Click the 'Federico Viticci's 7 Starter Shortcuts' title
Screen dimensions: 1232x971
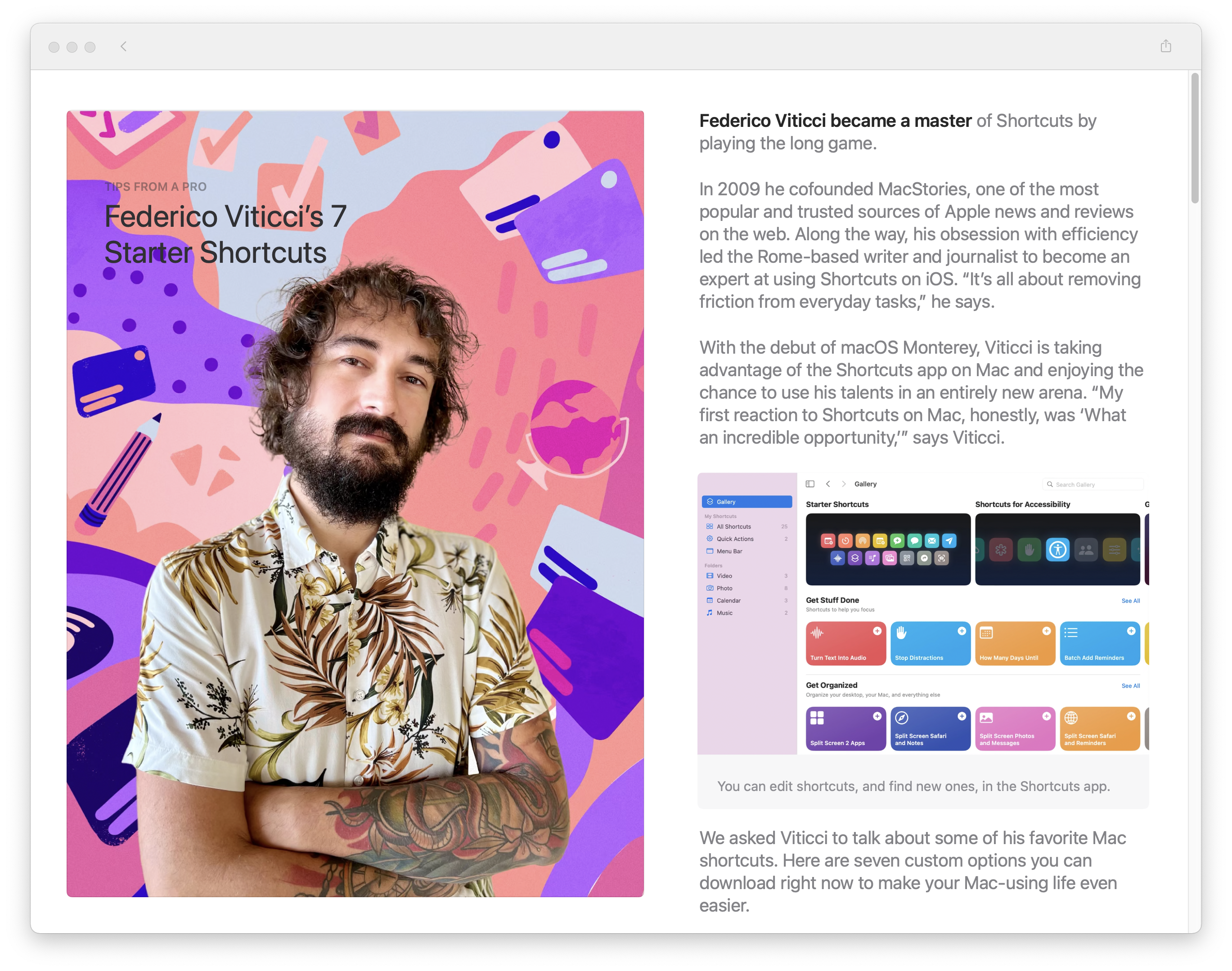(225, 234)
